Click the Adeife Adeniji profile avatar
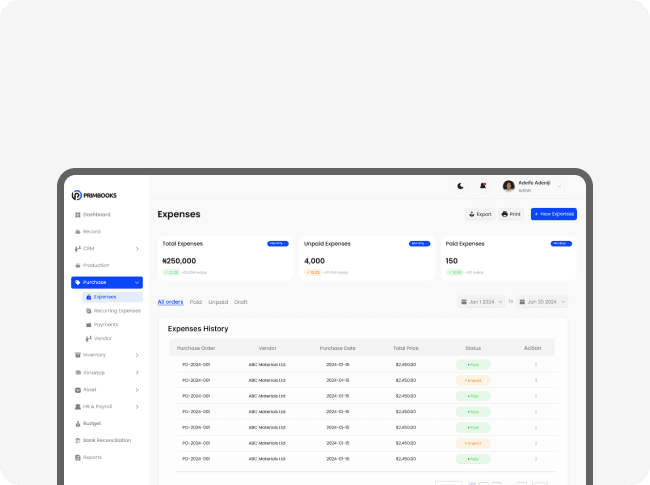650x485 pixels. (x=509, y=186)
